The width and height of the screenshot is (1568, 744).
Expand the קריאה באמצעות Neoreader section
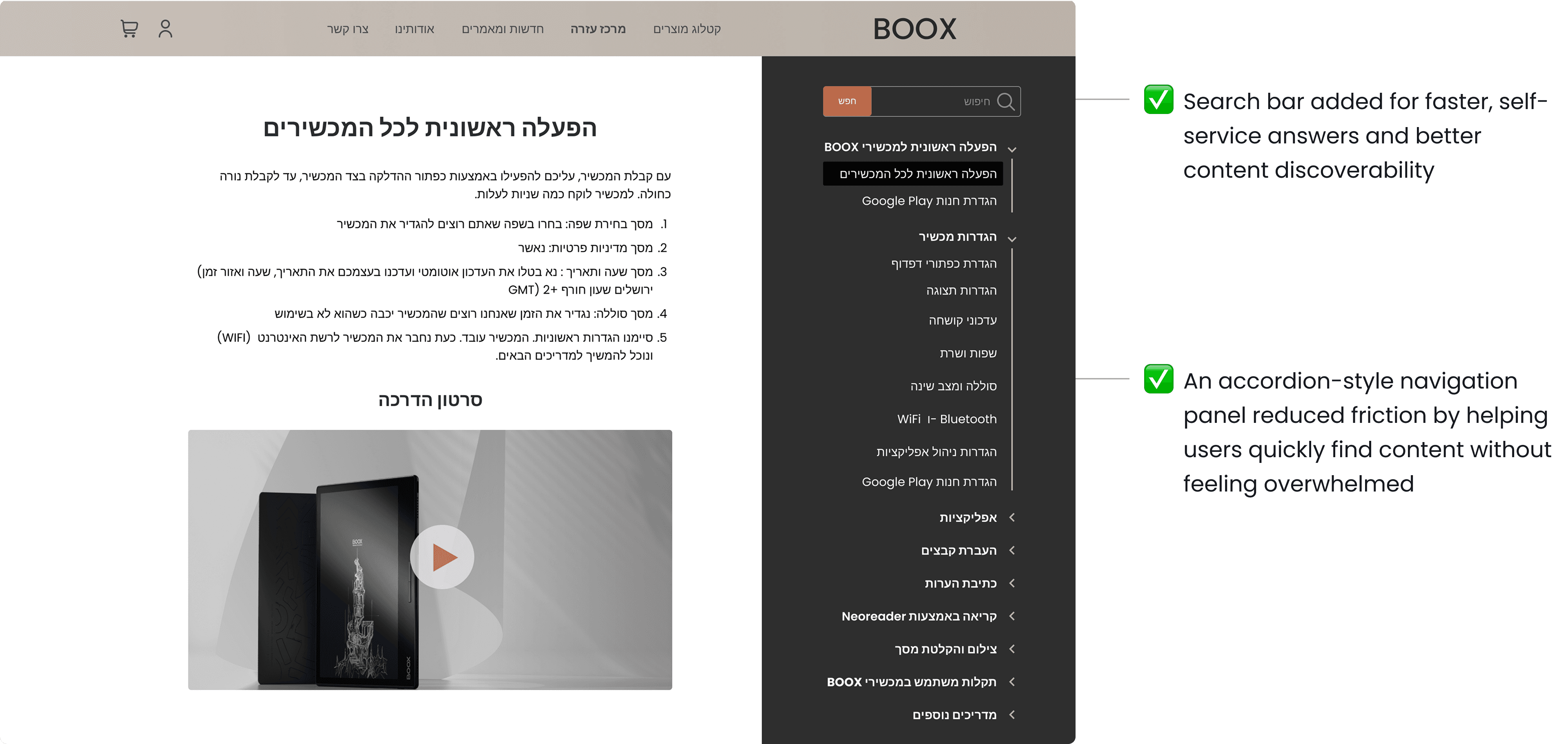[928, 616]
